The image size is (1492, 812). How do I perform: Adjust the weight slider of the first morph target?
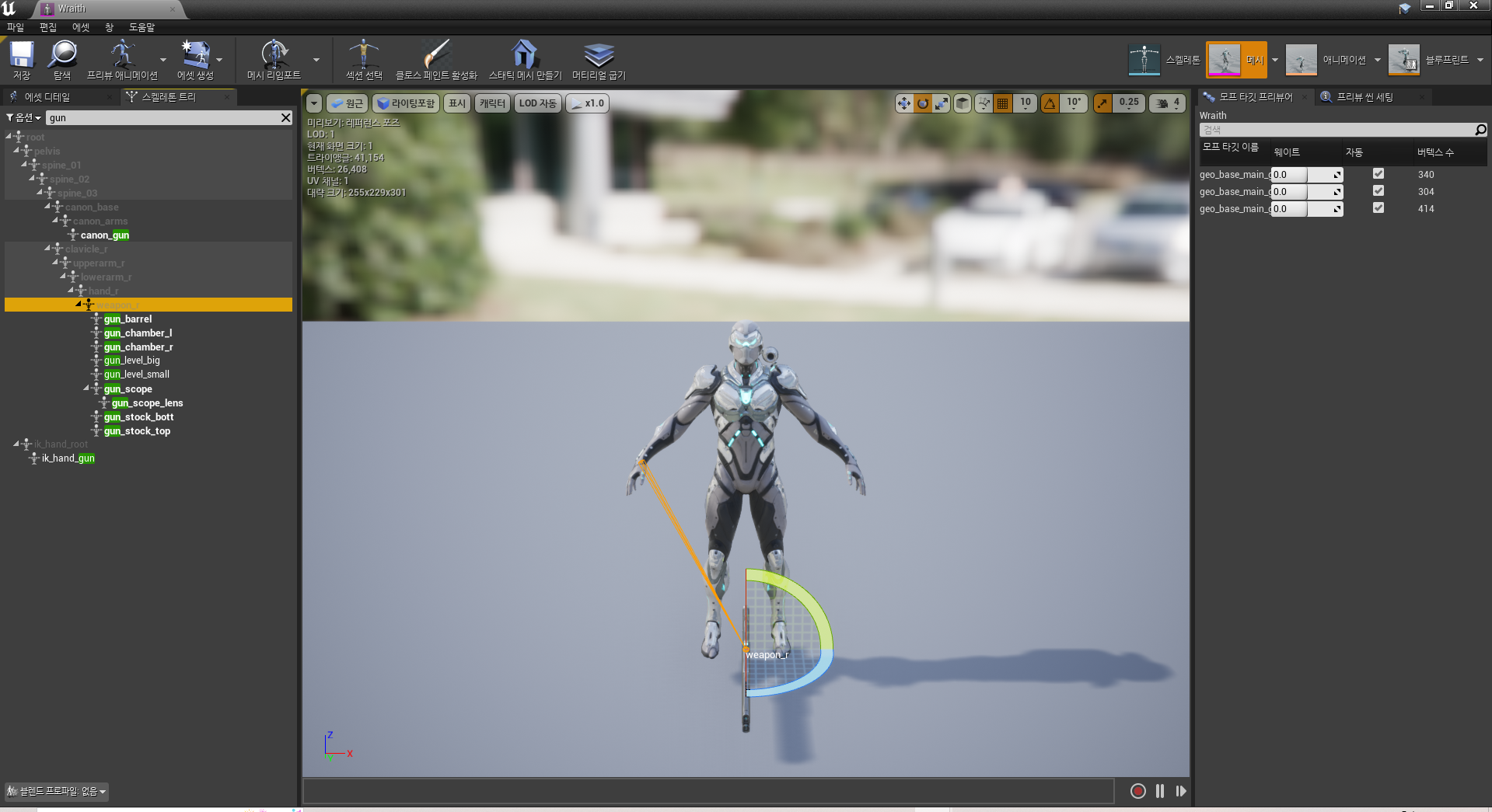coord(1307,175)
